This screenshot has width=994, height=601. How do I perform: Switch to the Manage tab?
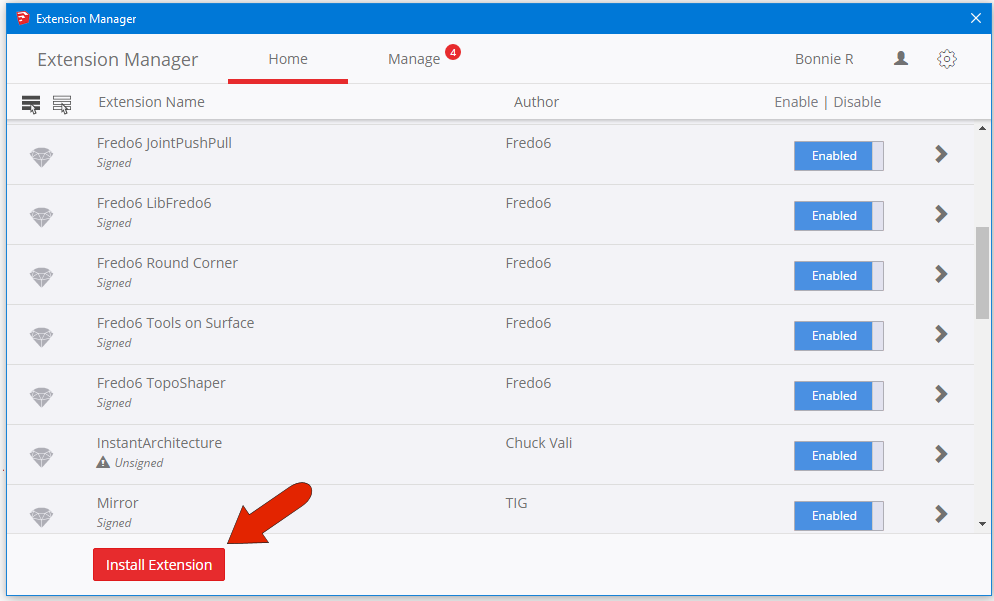click(414, 59)
